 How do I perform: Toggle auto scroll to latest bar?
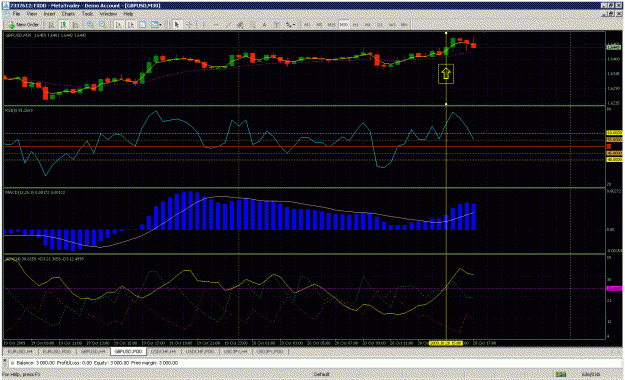pos(118,25)
